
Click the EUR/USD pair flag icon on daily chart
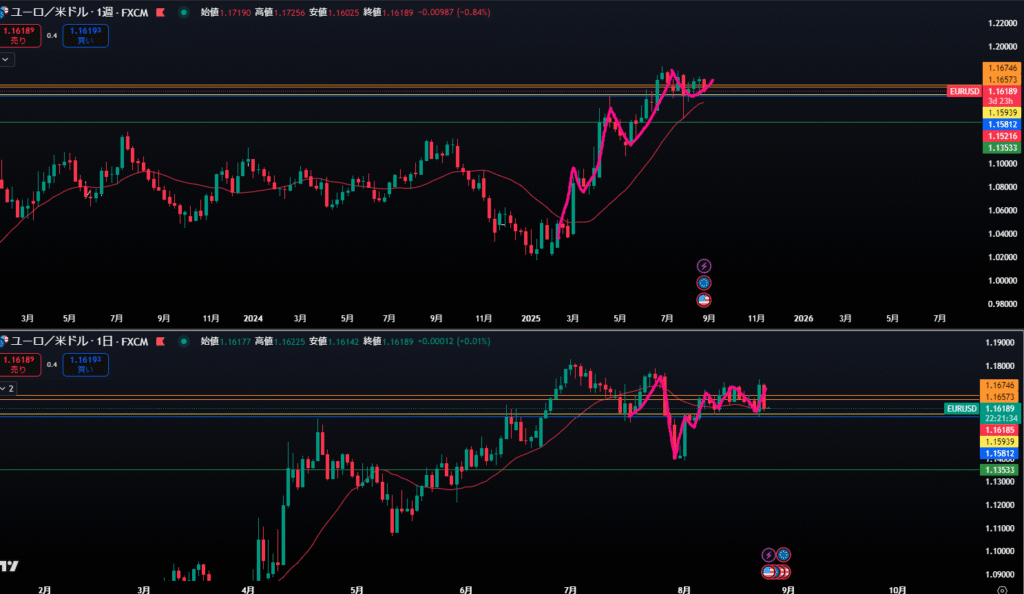click(x=4, y=341)
